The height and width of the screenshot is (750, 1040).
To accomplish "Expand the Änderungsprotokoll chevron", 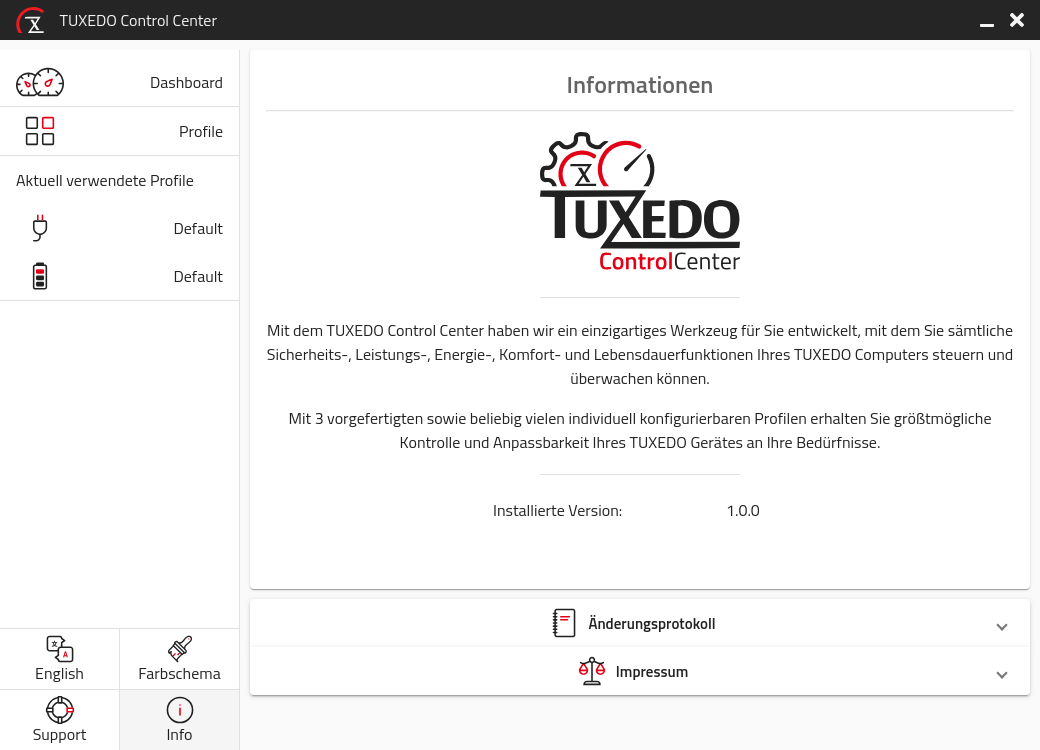I will (1002, 627).
